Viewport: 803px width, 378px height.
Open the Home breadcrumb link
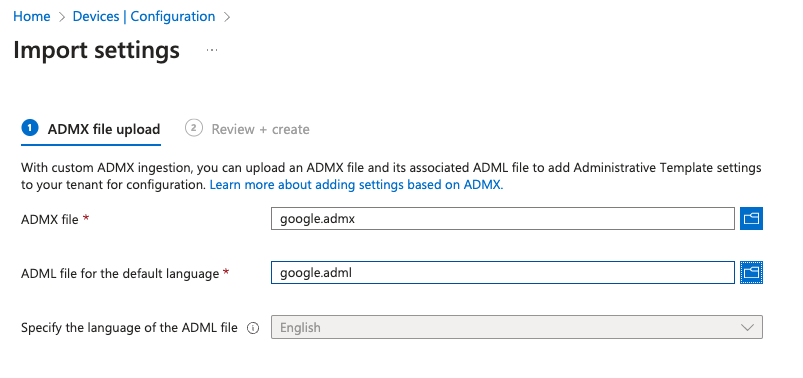click(x=32, y=16)
